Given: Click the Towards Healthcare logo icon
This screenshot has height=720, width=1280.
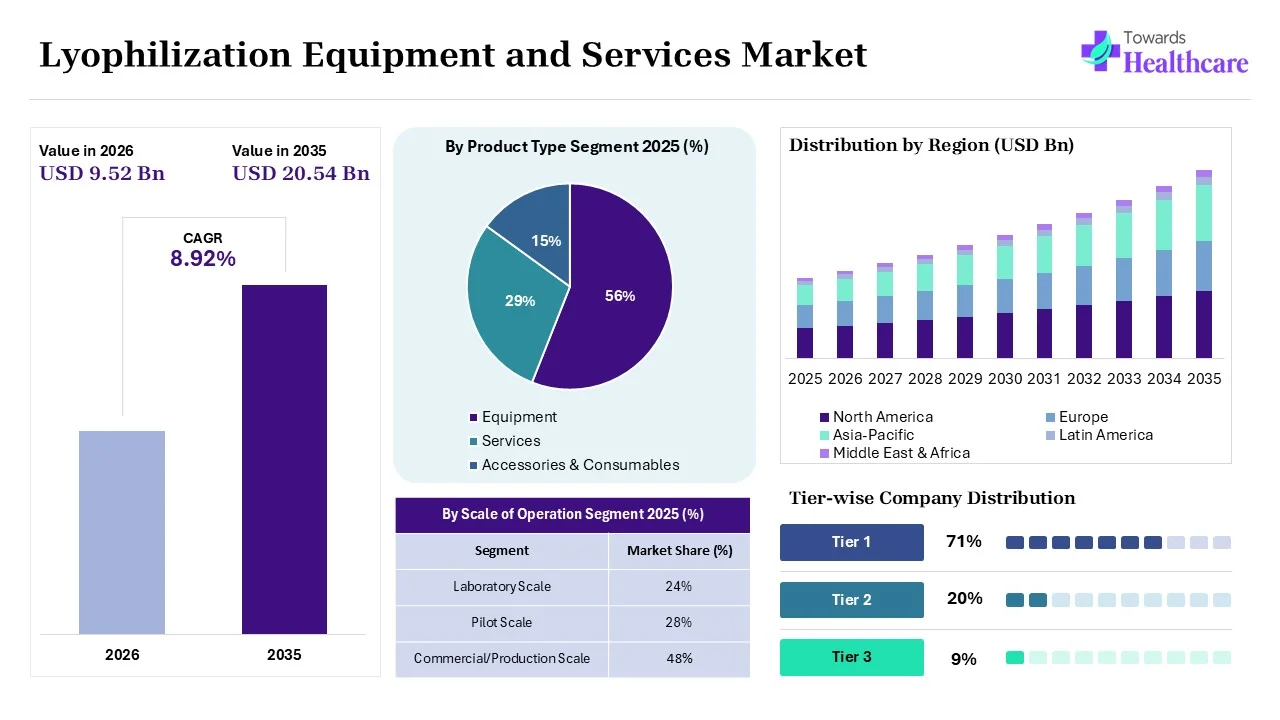Looking at the screenshot, I should tap(1100, 51).
